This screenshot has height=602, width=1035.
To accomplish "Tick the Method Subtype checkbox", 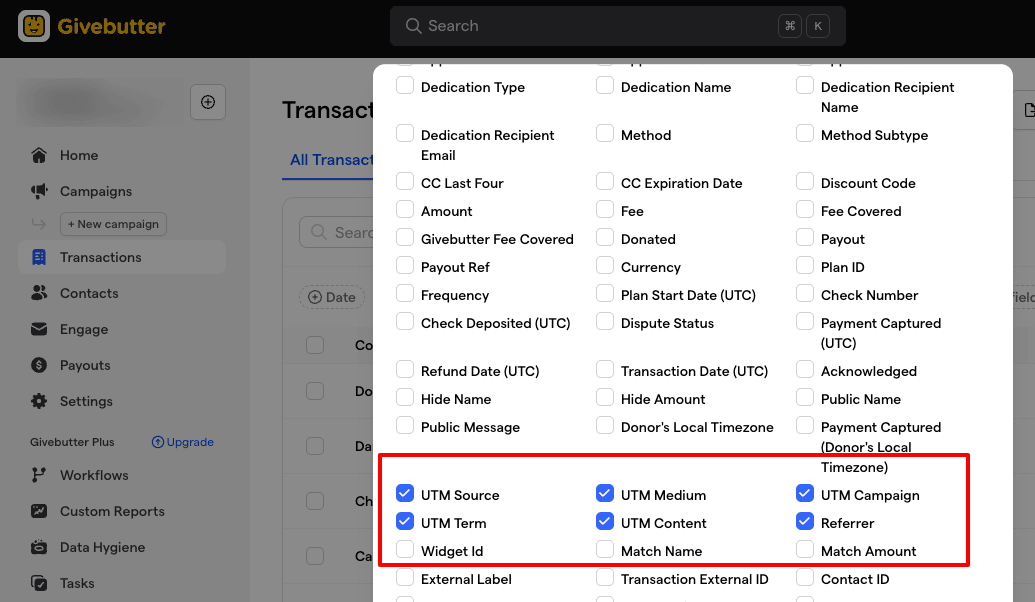I will (x=805, y=133).
